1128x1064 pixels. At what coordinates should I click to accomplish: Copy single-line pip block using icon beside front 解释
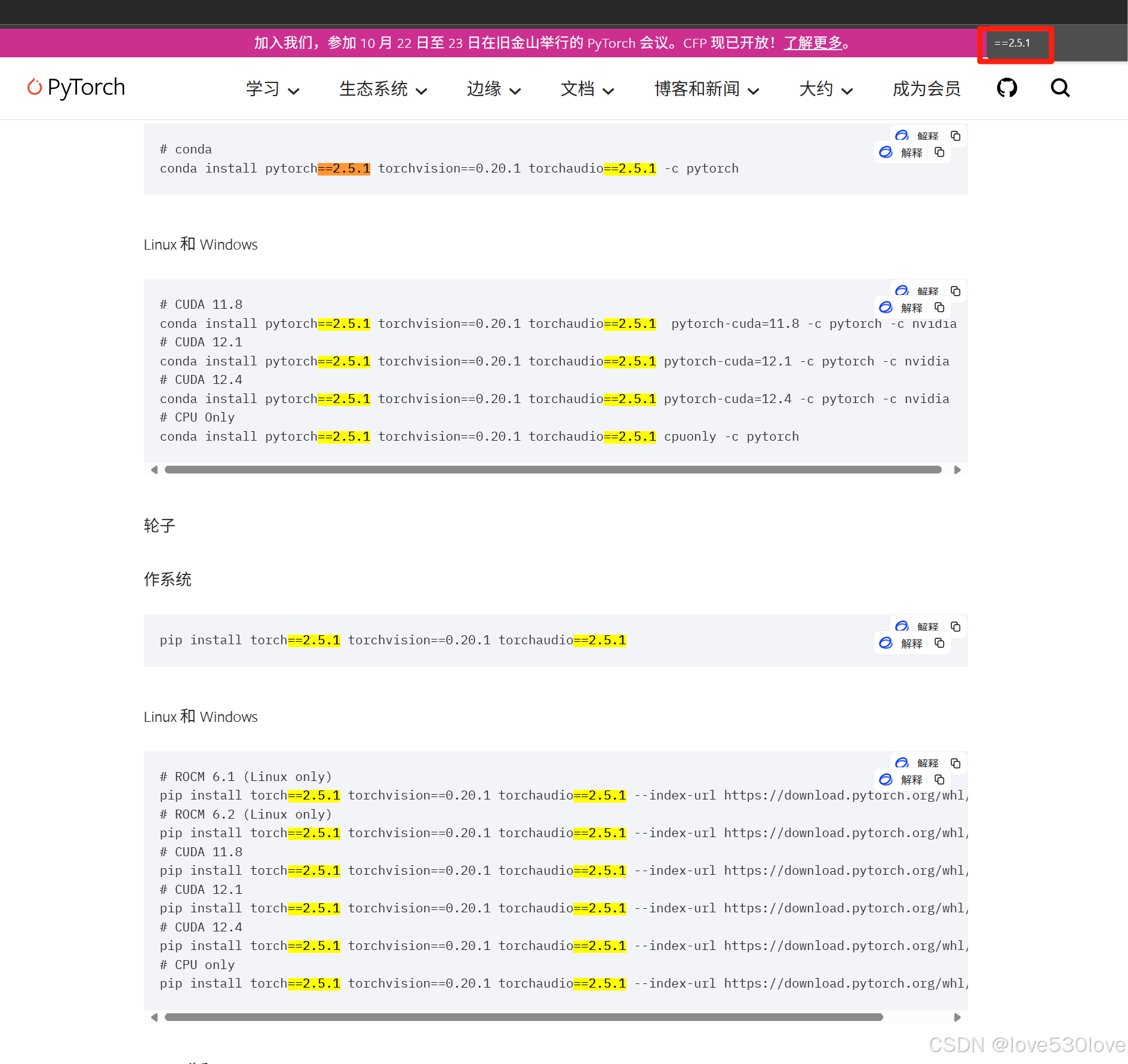(x=939, y=644)
